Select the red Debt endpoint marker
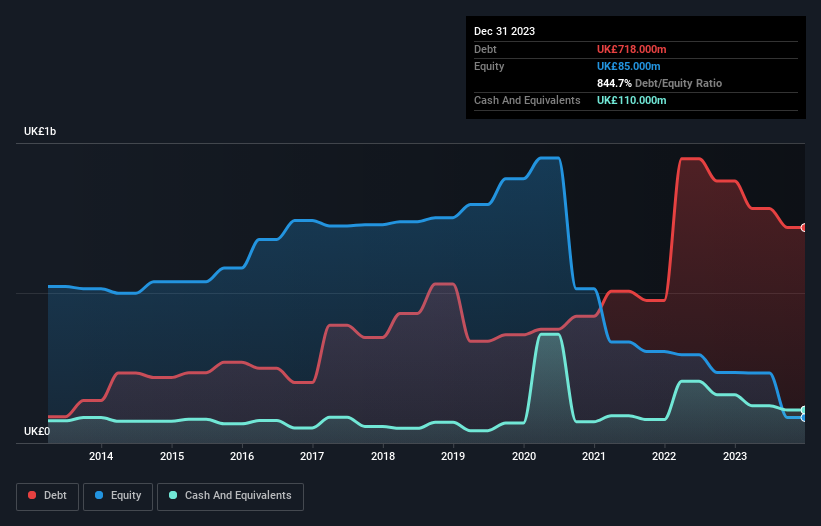Screen dimensions: 821x526 point(804,228)
